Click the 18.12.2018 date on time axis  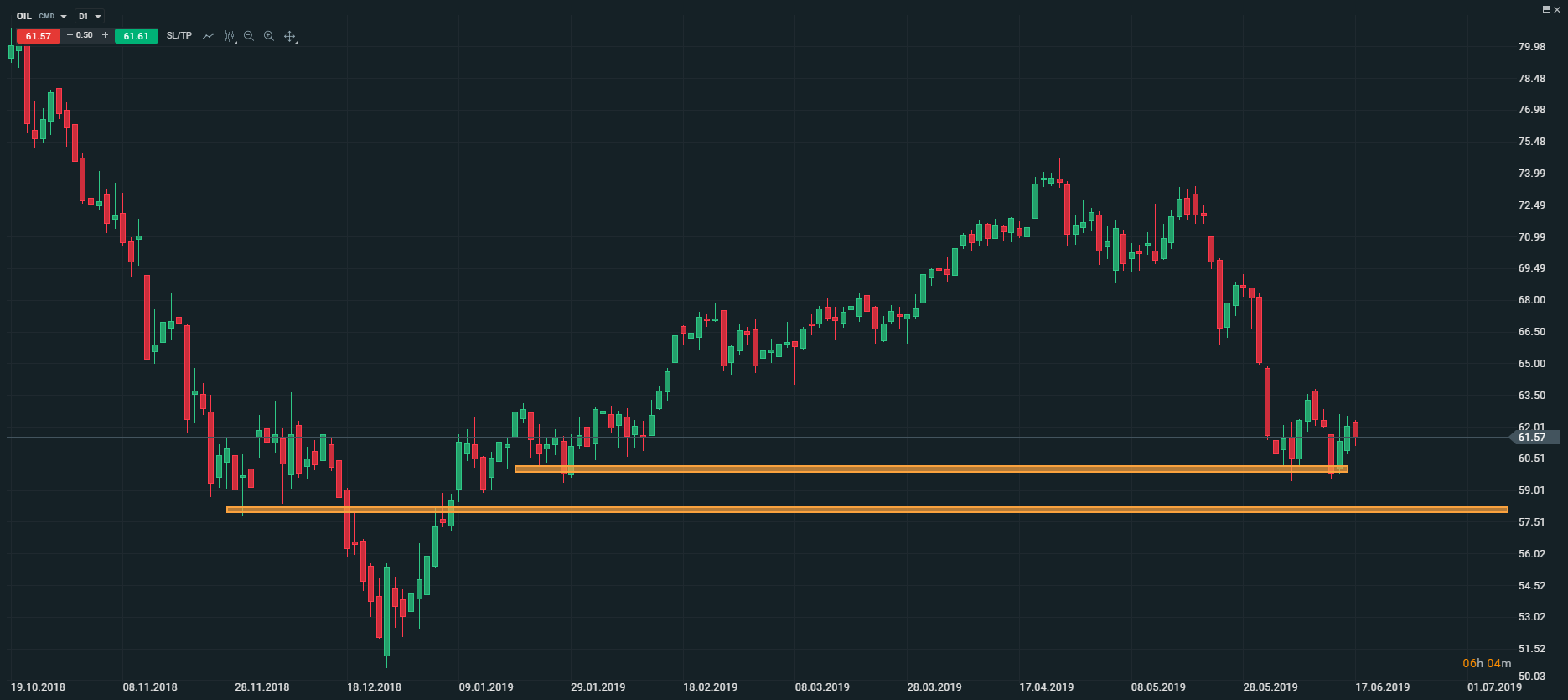374,687
